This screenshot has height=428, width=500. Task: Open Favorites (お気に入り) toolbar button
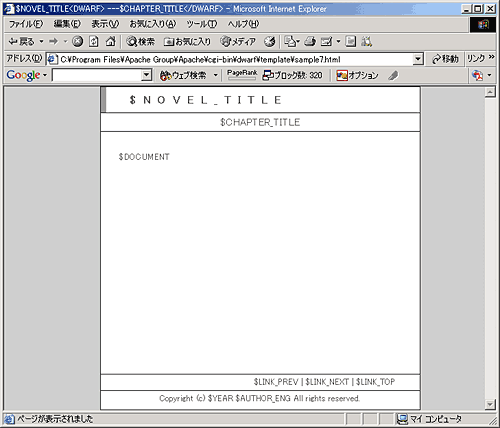(187, 41)
